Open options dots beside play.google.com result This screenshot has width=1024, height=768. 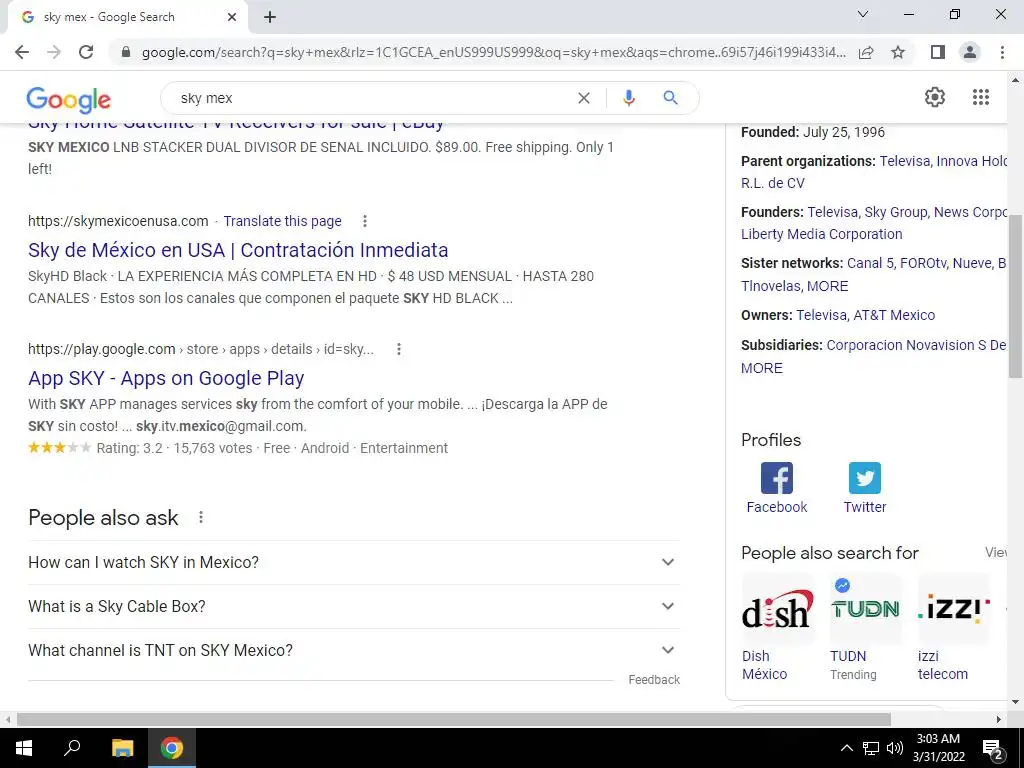tap(399, 349)
